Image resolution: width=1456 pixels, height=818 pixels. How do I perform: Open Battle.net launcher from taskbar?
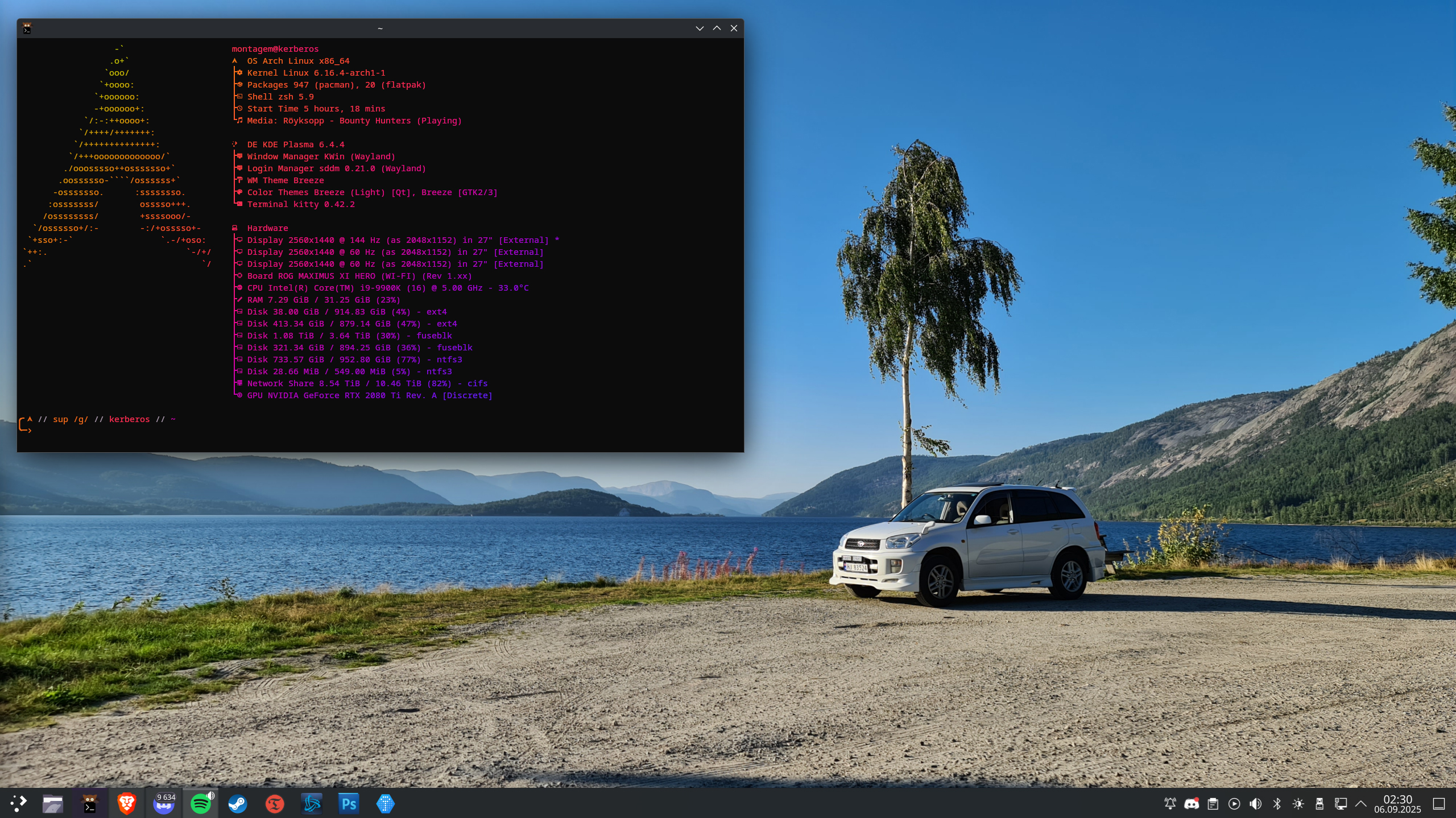pos(312,803)
